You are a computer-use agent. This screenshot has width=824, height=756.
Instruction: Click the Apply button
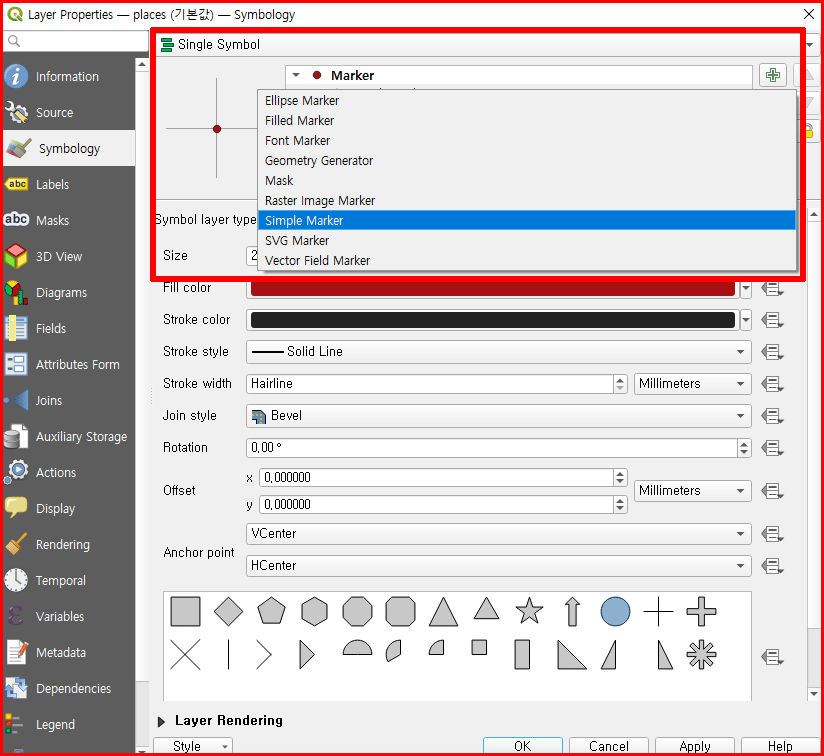[x=695, y=746]
